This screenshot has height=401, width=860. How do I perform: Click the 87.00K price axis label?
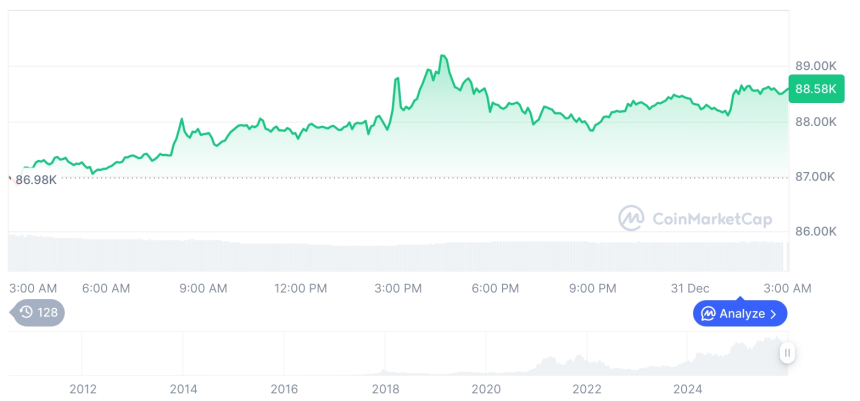(815, 177)
